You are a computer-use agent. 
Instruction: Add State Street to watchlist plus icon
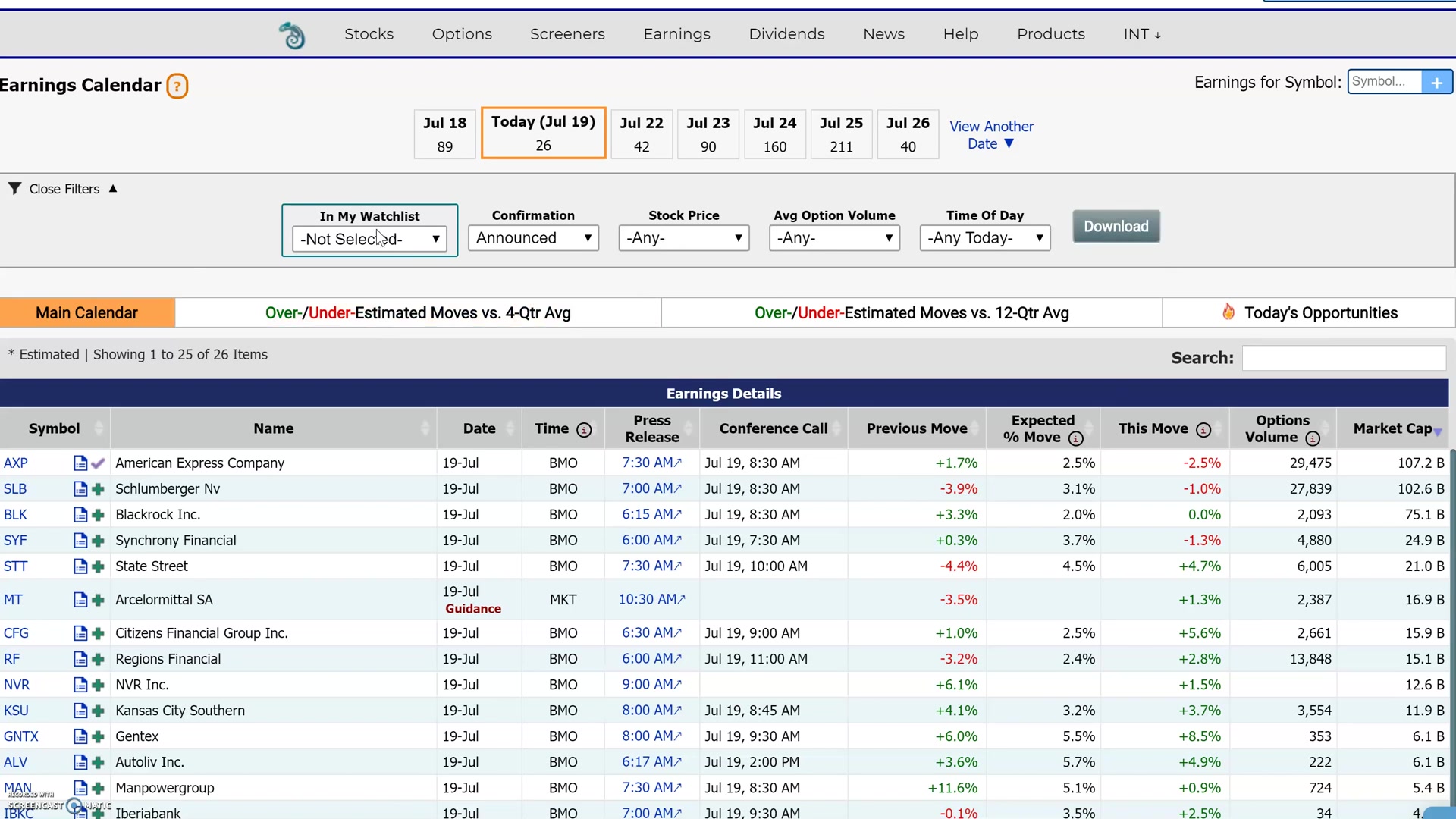tap(98, 566)
